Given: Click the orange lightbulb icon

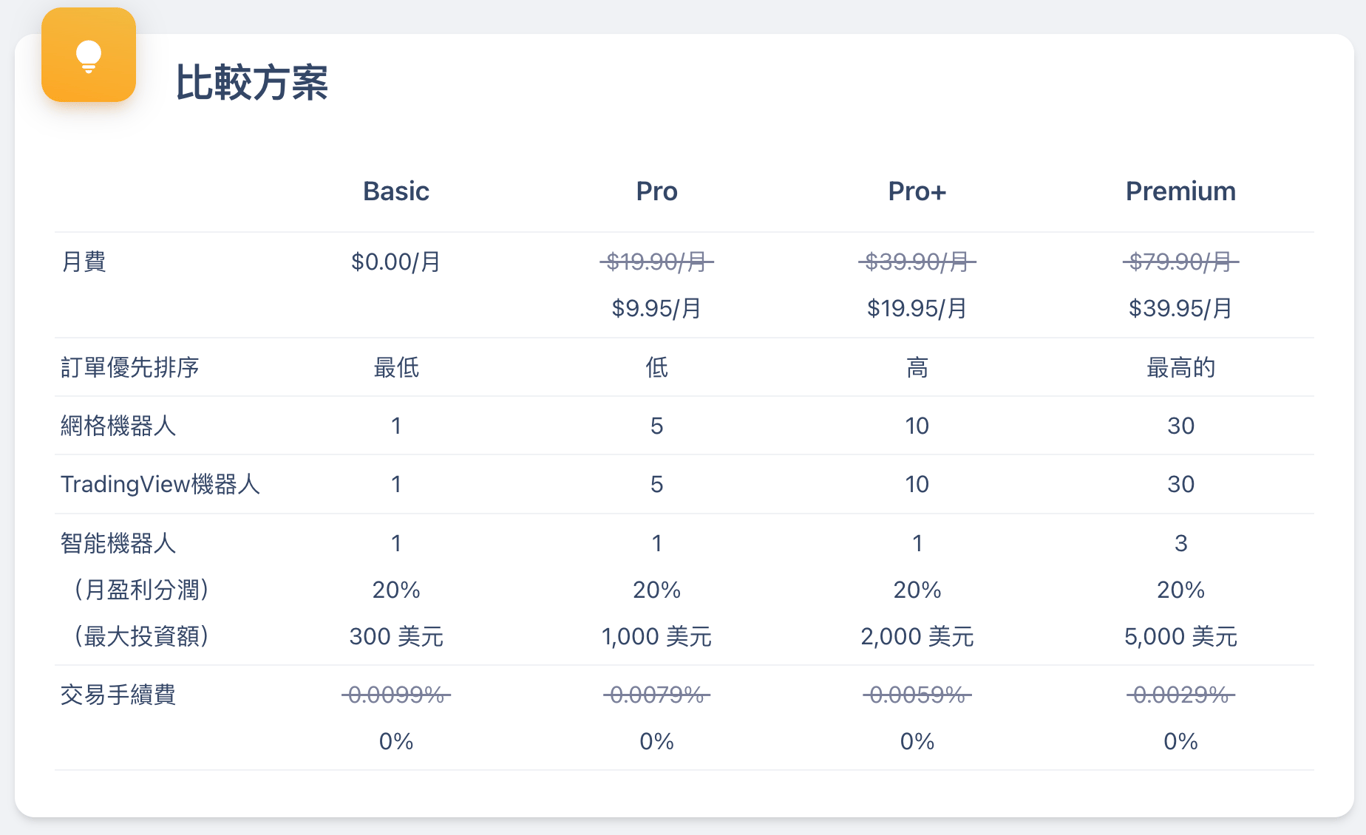Looking at the screenshot, I should (89, 56).
